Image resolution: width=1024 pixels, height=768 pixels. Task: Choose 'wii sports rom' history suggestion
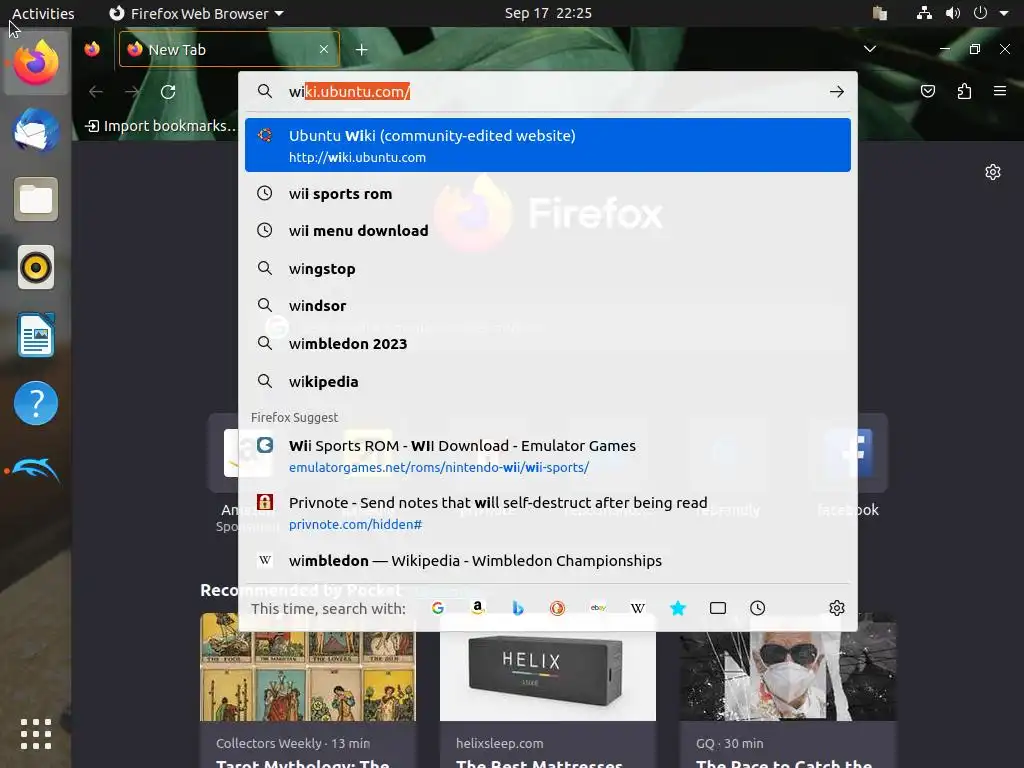point(547,193)
